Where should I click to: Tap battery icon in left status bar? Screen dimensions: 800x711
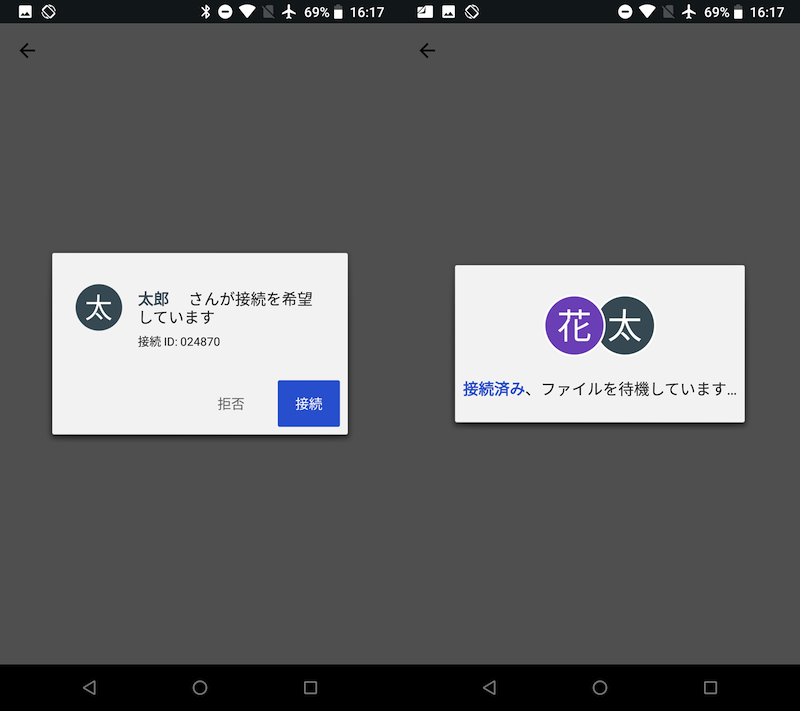338,12
